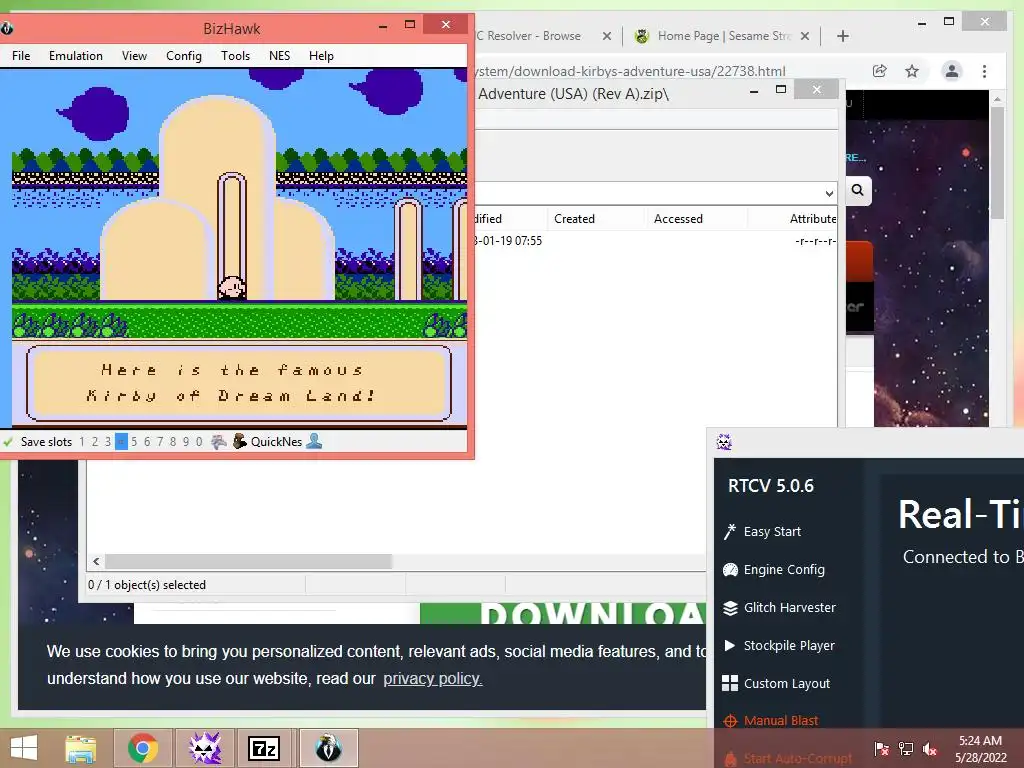Screen dimensions: 1024x768
Task: Select save slot 2 in BizHawk
Action: click(95, 441)
